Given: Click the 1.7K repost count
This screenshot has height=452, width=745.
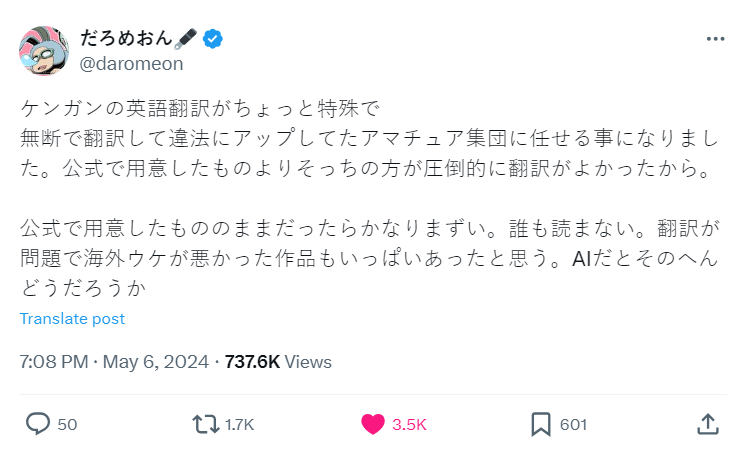Looking at the screenshot, I should click(239, 425).
